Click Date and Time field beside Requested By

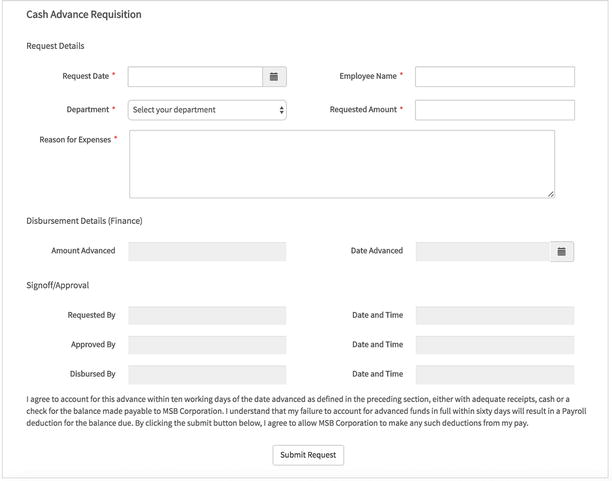tap(494, 316)
